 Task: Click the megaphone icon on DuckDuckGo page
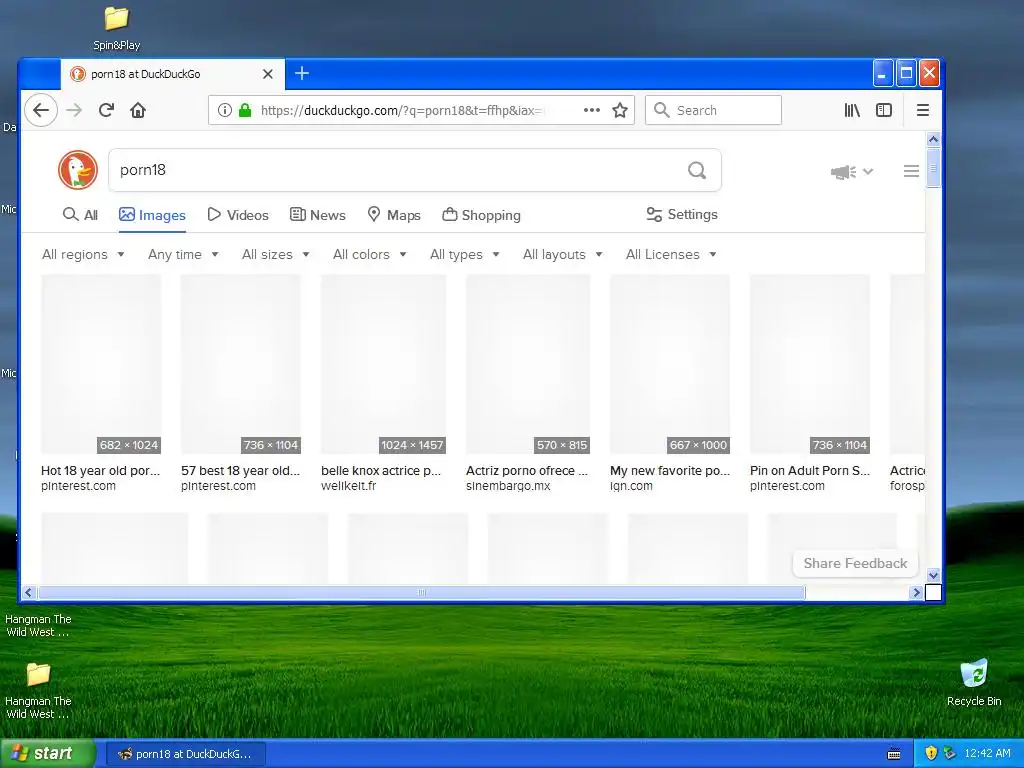[843, 172]
